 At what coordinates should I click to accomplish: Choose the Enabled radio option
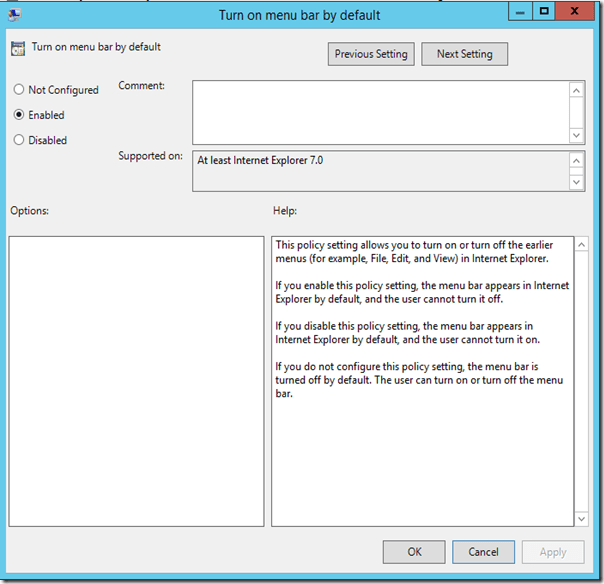coord(18,115)
